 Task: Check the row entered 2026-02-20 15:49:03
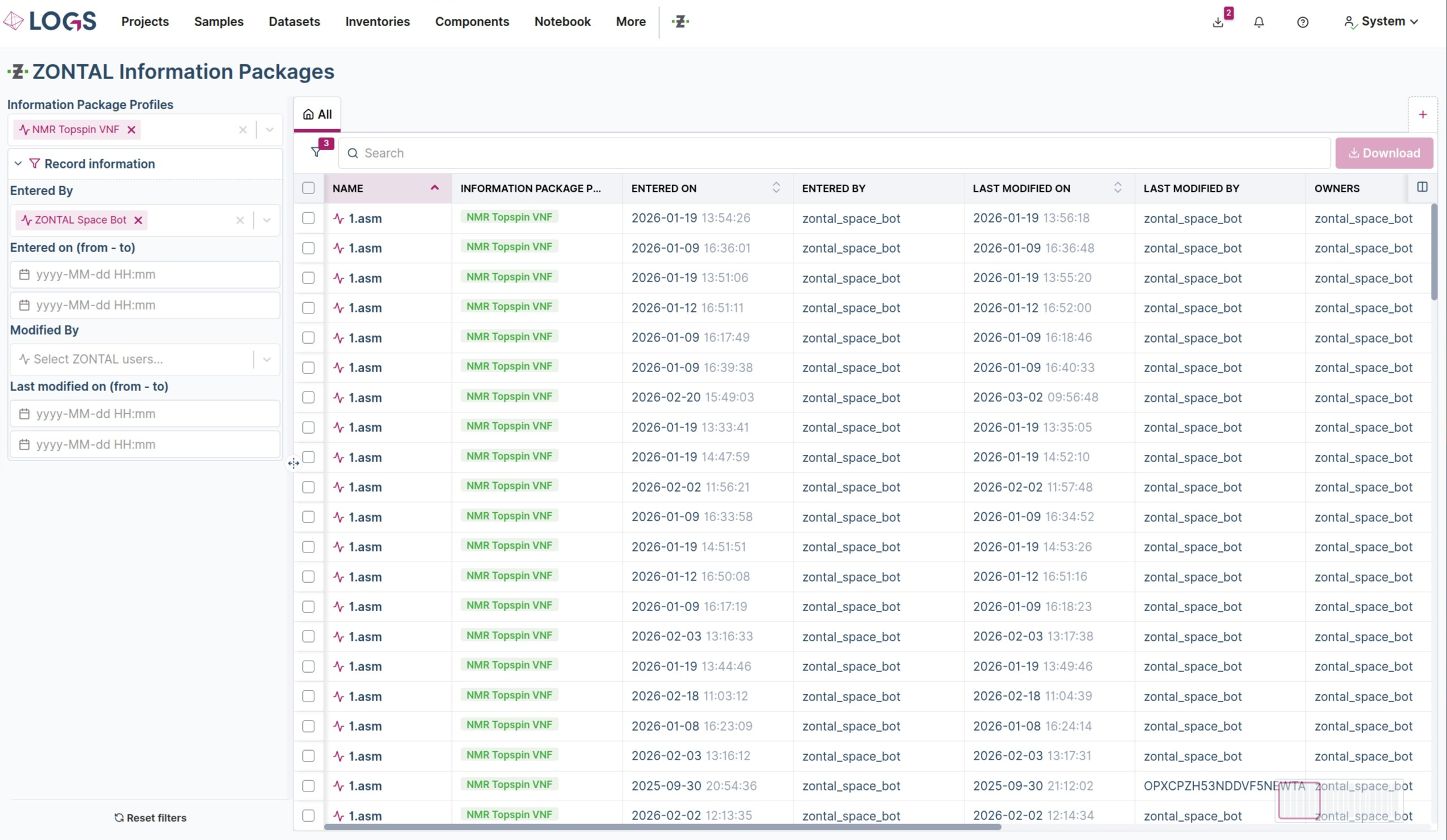coord(309,397)
